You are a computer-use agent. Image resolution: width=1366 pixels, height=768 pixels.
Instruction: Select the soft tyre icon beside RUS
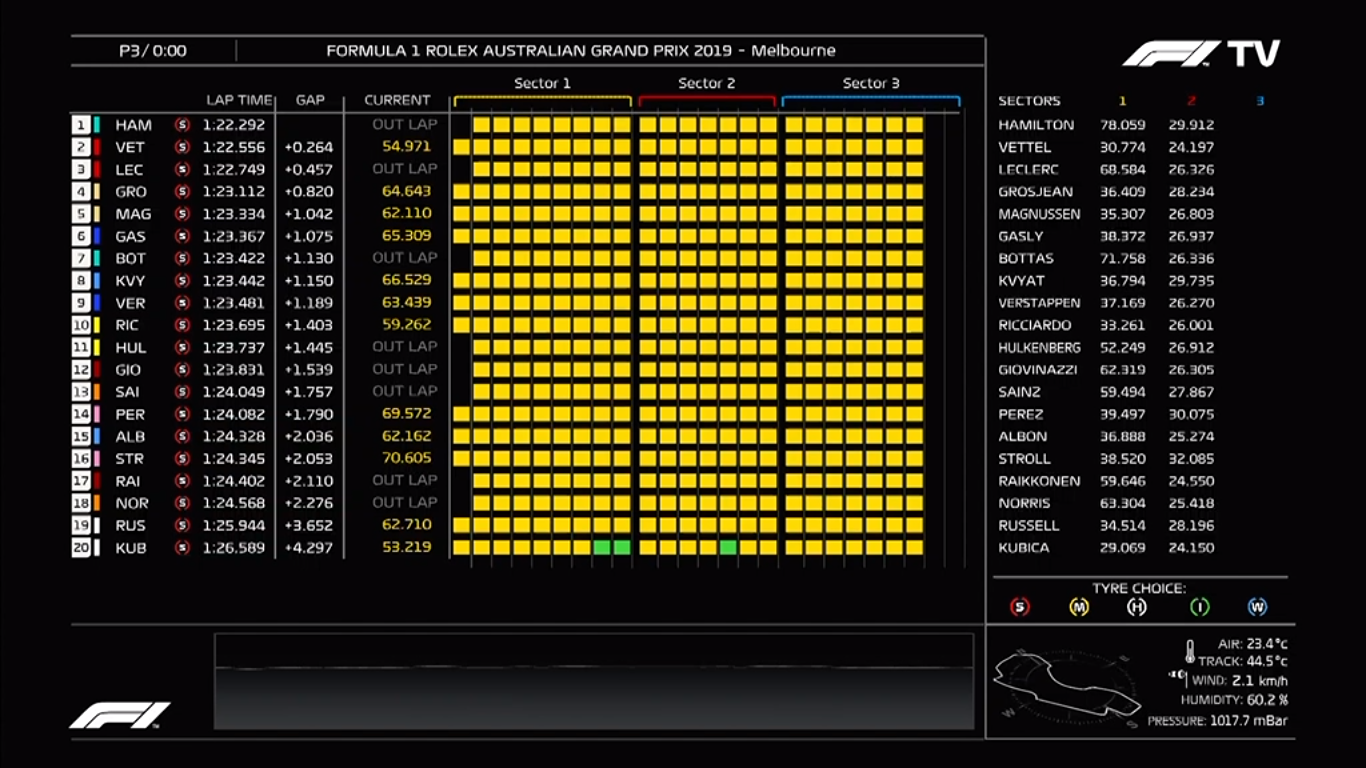pos(182,525)
